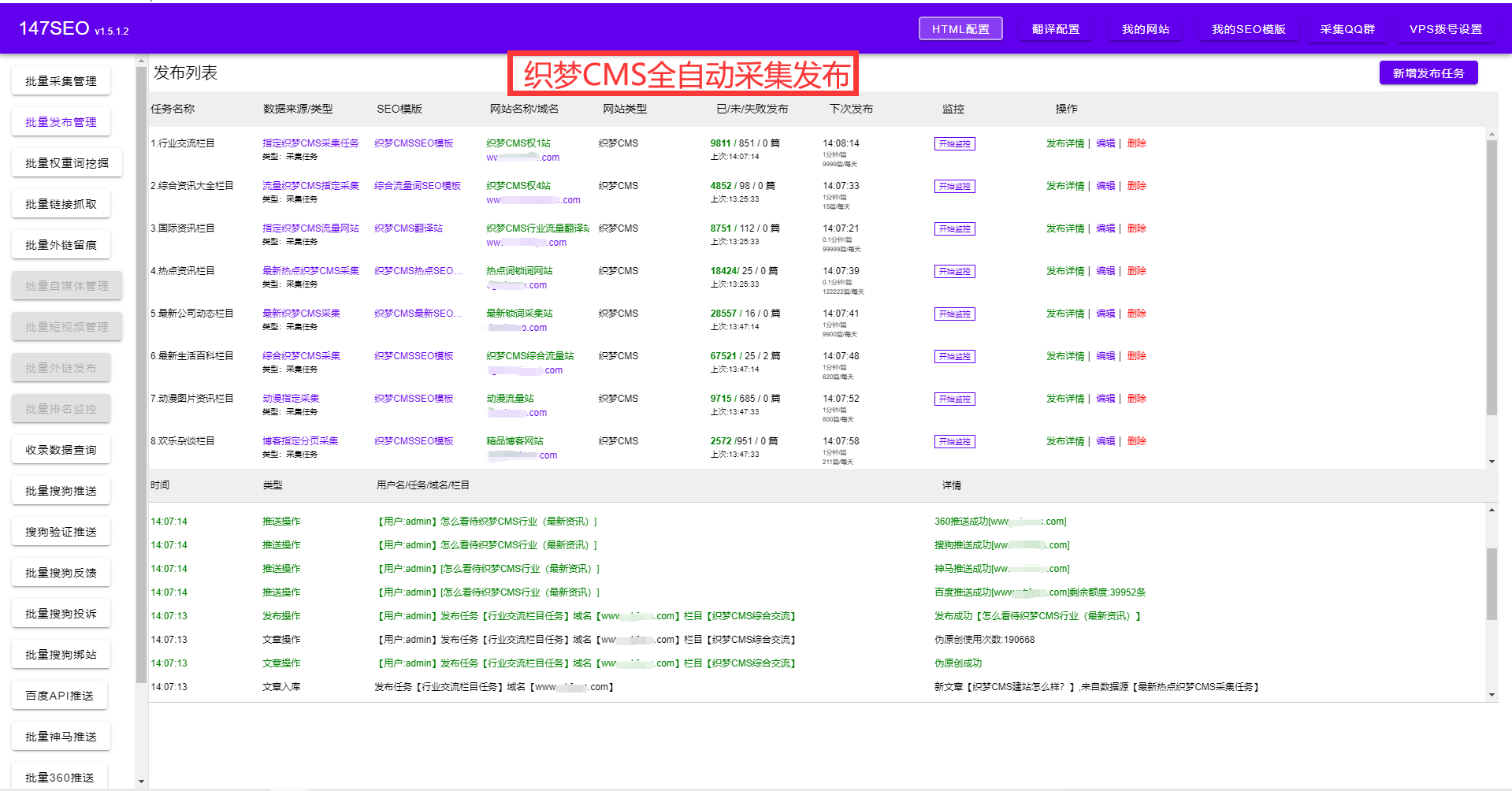Screen dimensions: 1512x791
Task: Enable 开始监控 for 欢乐杂谈栏目
Action: coord(955,442)
